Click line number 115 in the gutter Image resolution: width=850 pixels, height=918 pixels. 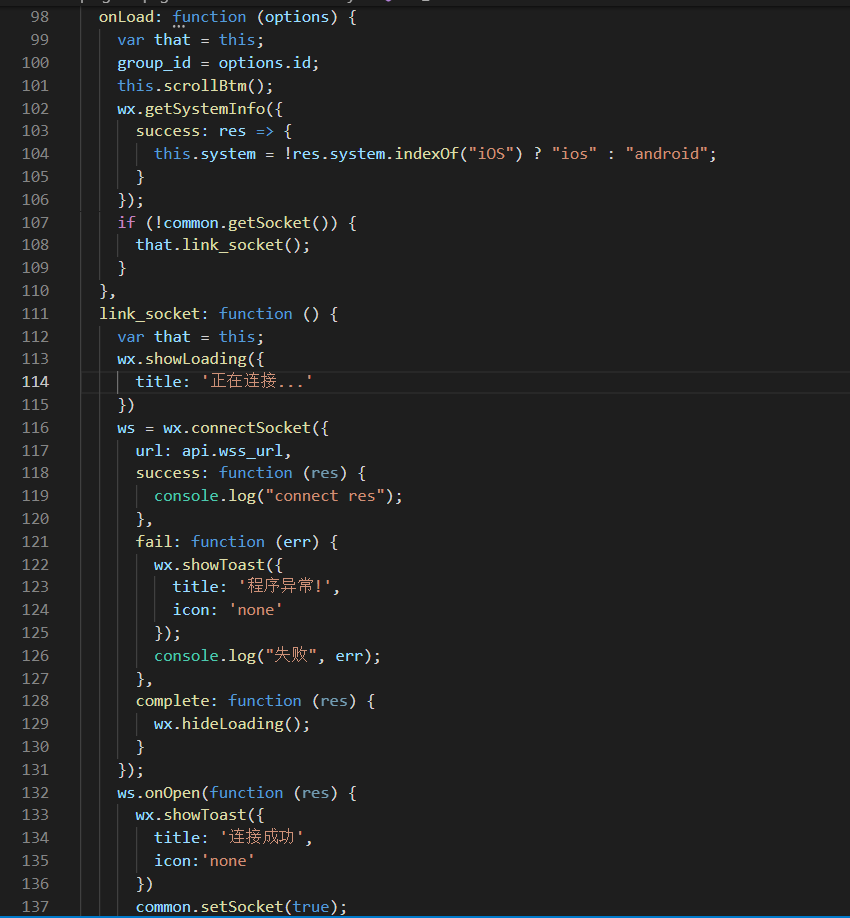(35, 405)
